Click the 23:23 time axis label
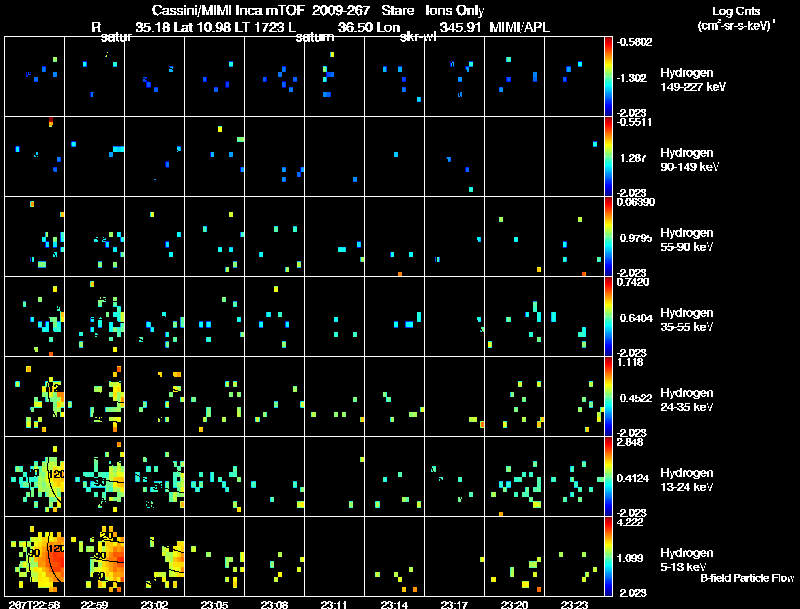This screenshot has height=609, width=800. (574, 605)
